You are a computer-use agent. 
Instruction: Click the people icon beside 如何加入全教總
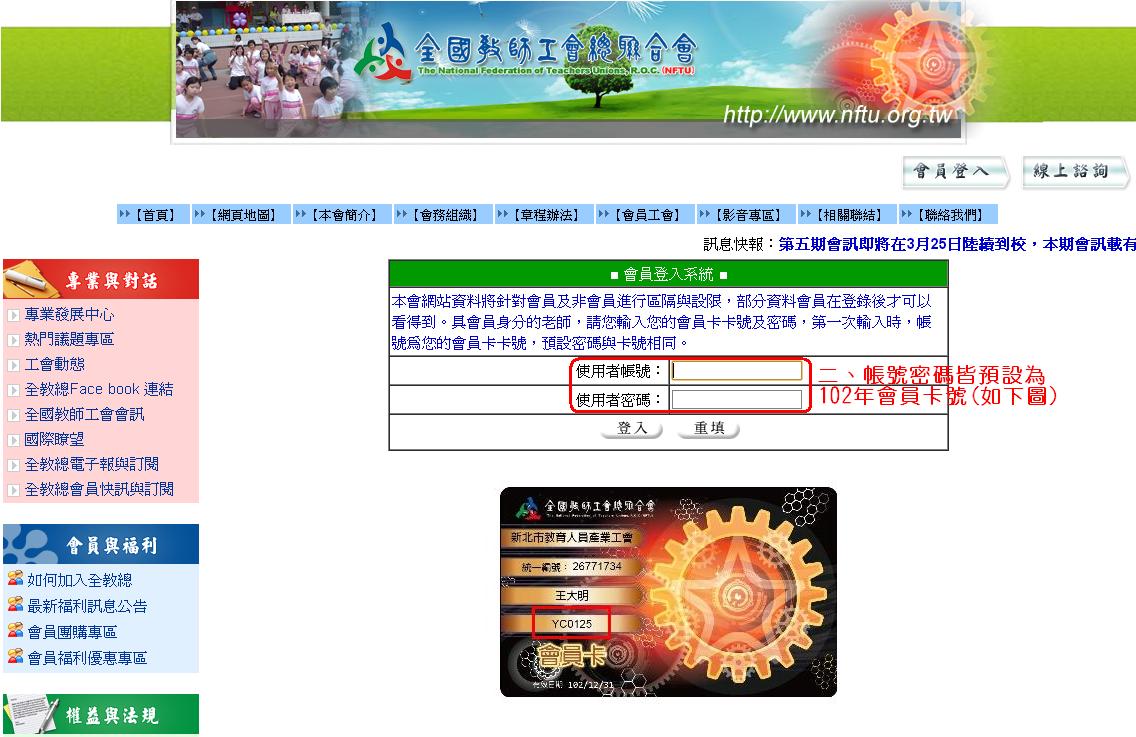pos(15,578)
